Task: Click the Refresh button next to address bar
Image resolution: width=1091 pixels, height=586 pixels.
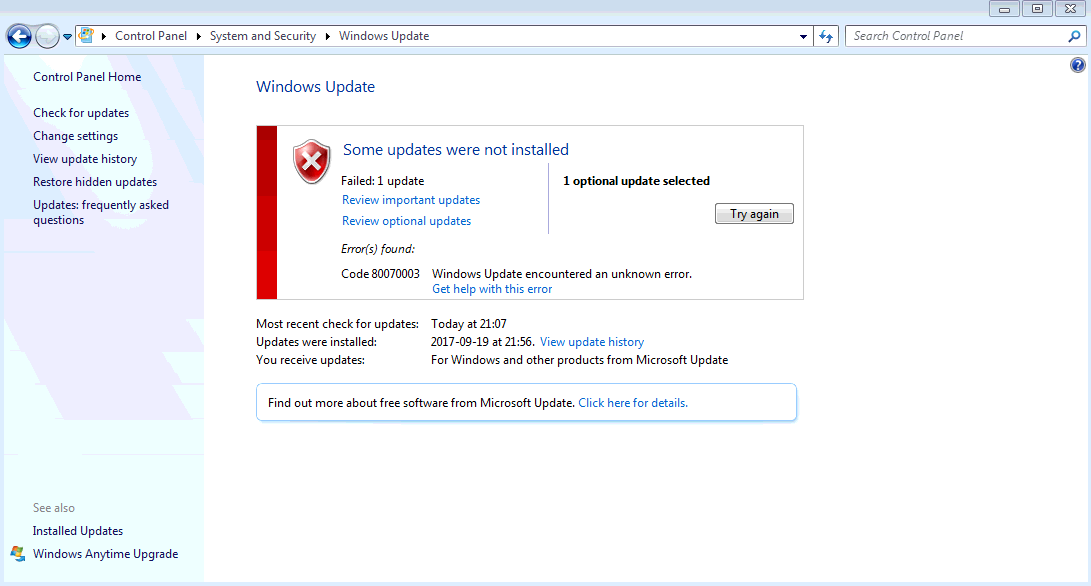Action: pyautogui.click(x=826, y=36)
